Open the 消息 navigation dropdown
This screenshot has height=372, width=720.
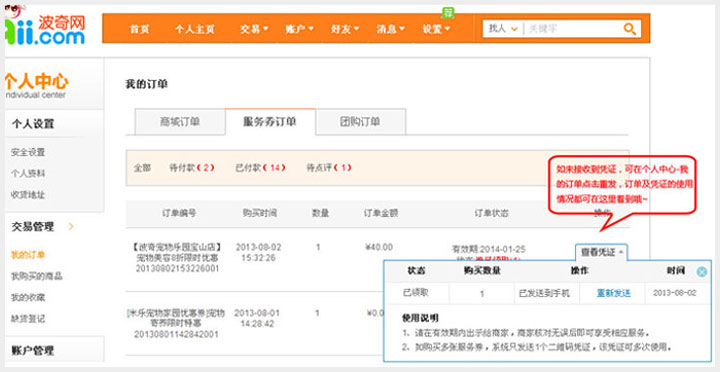tap(391, 29)
